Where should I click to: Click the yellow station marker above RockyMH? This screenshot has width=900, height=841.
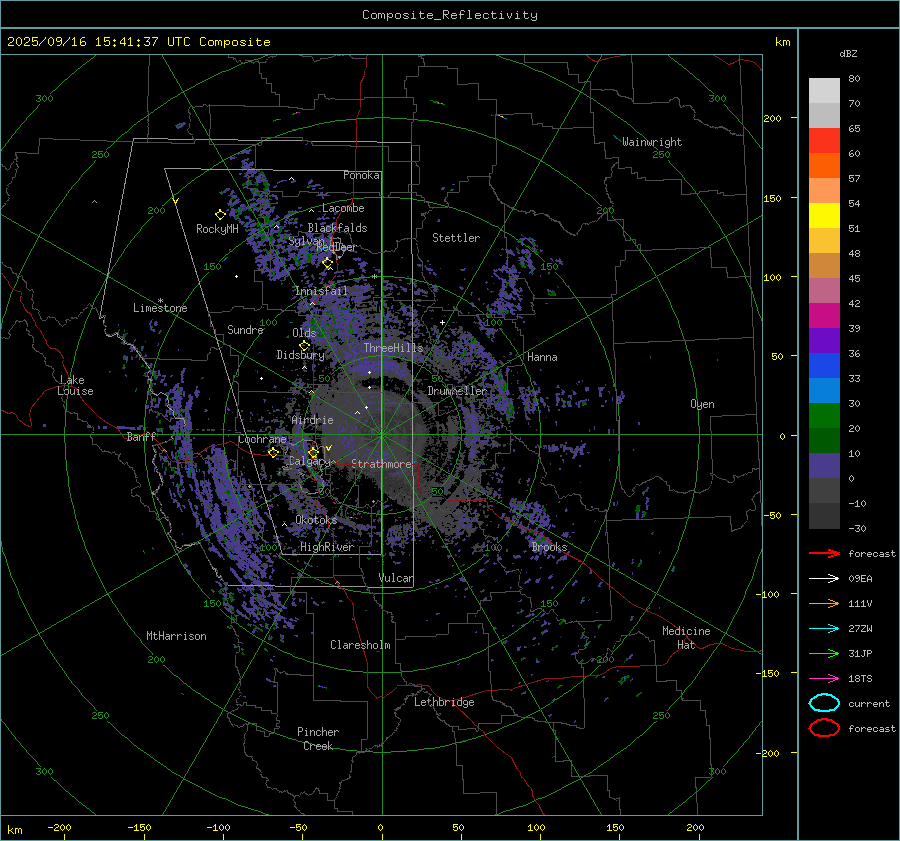[x=220, y=215]
